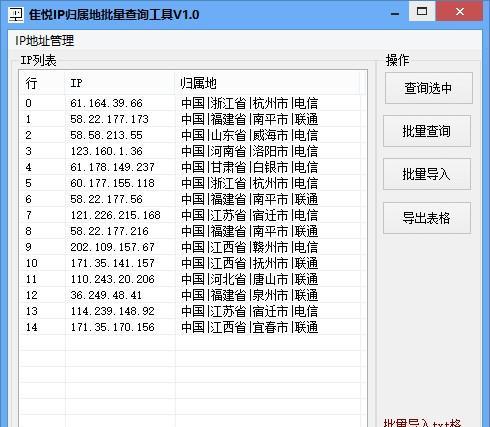Select IP 110.243.20.206 in the list
The height and width of the screenshot is (427, 490).
112,279
